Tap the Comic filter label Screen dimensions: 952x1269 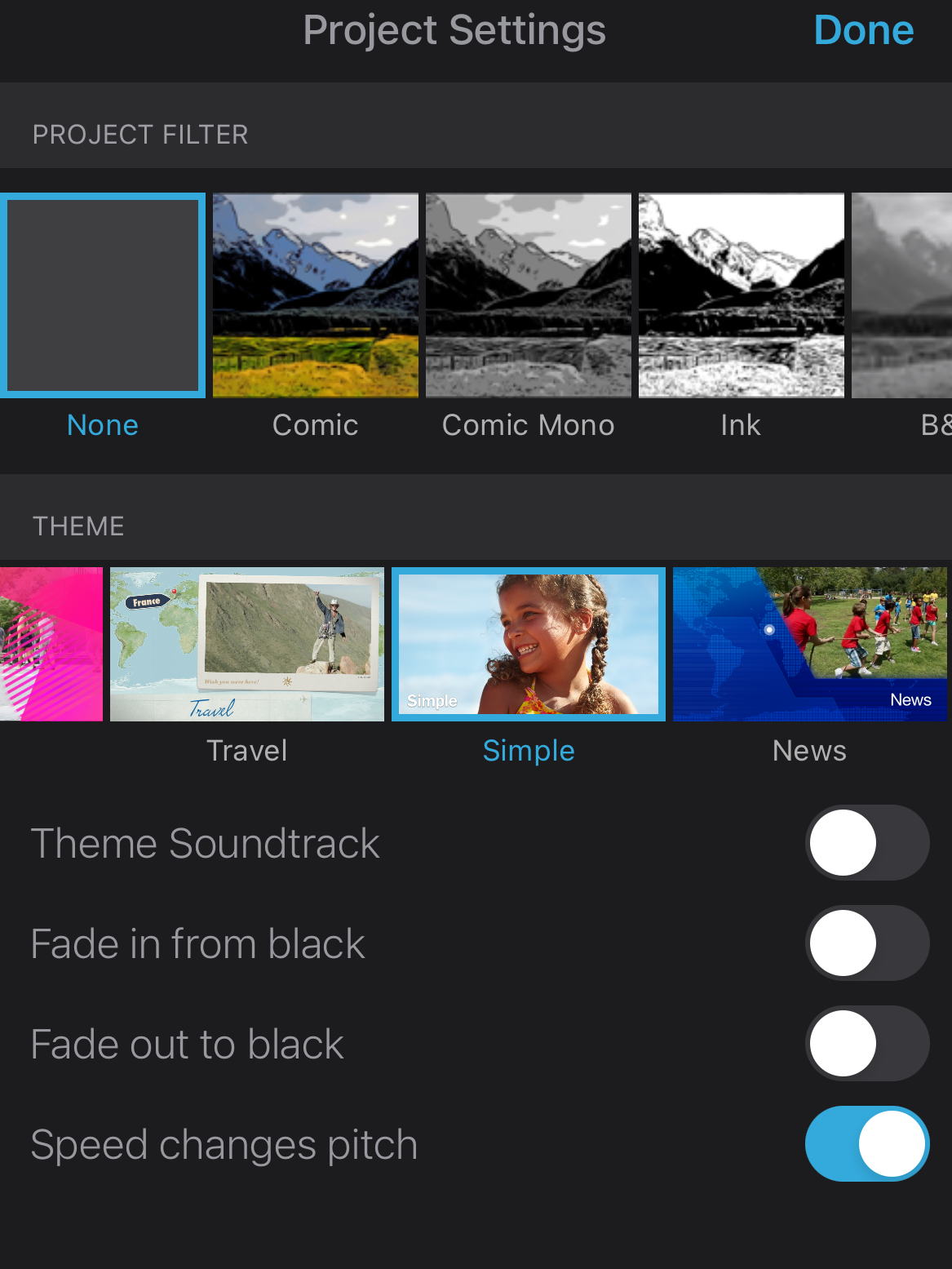point(316,425)
